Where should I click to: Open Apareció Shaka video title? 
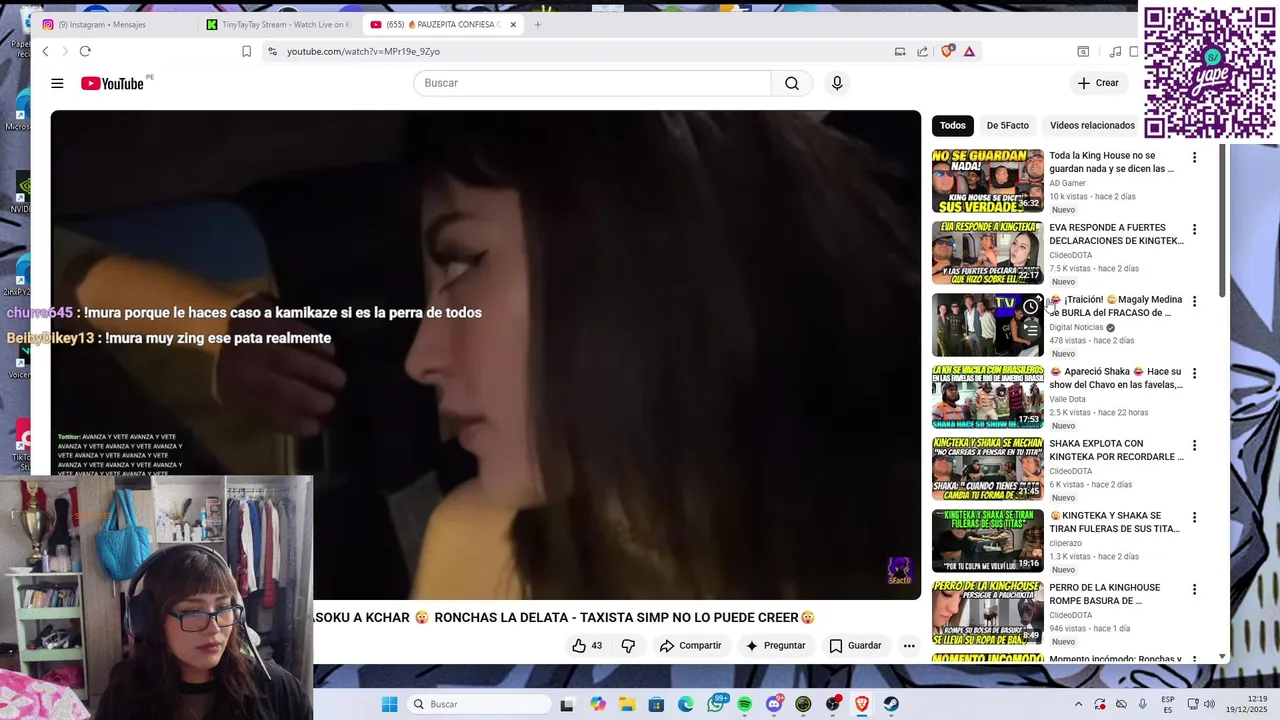pos(1116,378)
